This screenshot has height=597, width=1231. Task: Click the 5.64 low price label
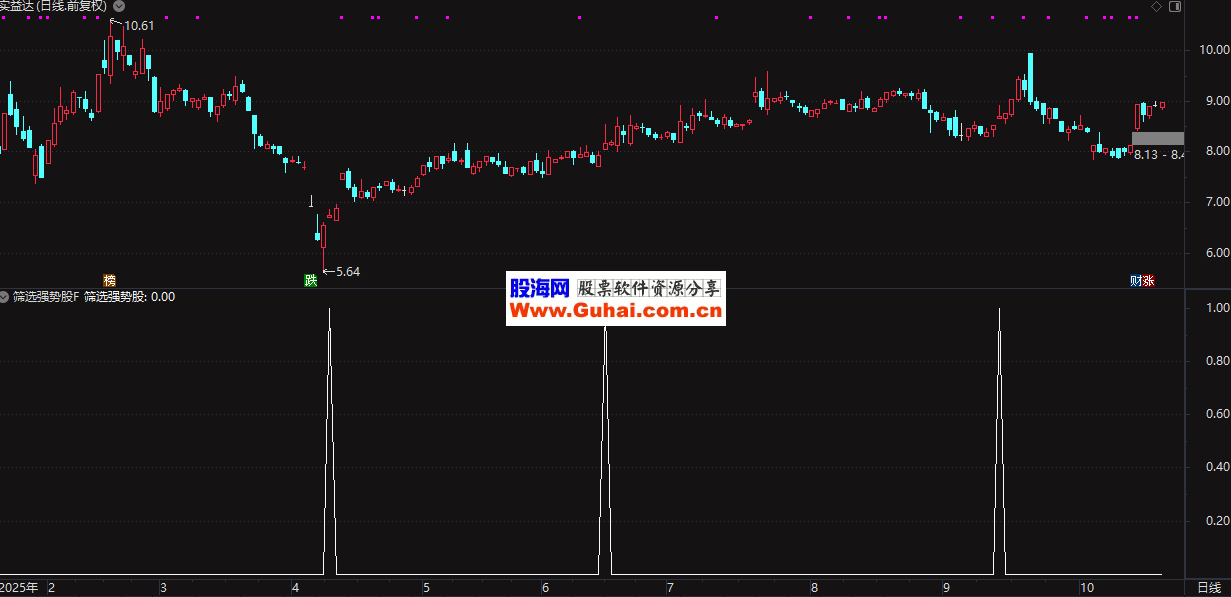pyautogui.click(x=347, y=271)
